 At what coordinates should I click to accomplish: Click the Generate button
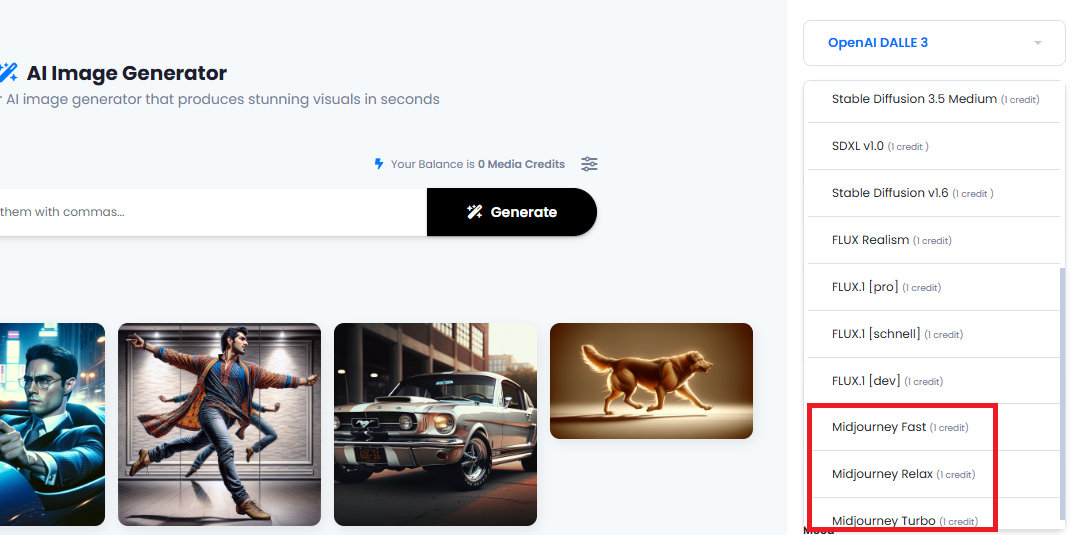[x=511, y=212]
